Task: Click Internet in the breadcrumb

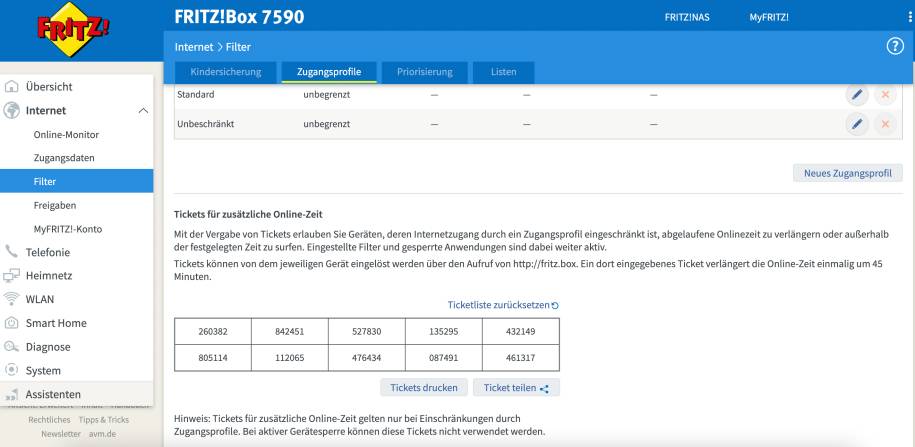Action: [194, 47]
